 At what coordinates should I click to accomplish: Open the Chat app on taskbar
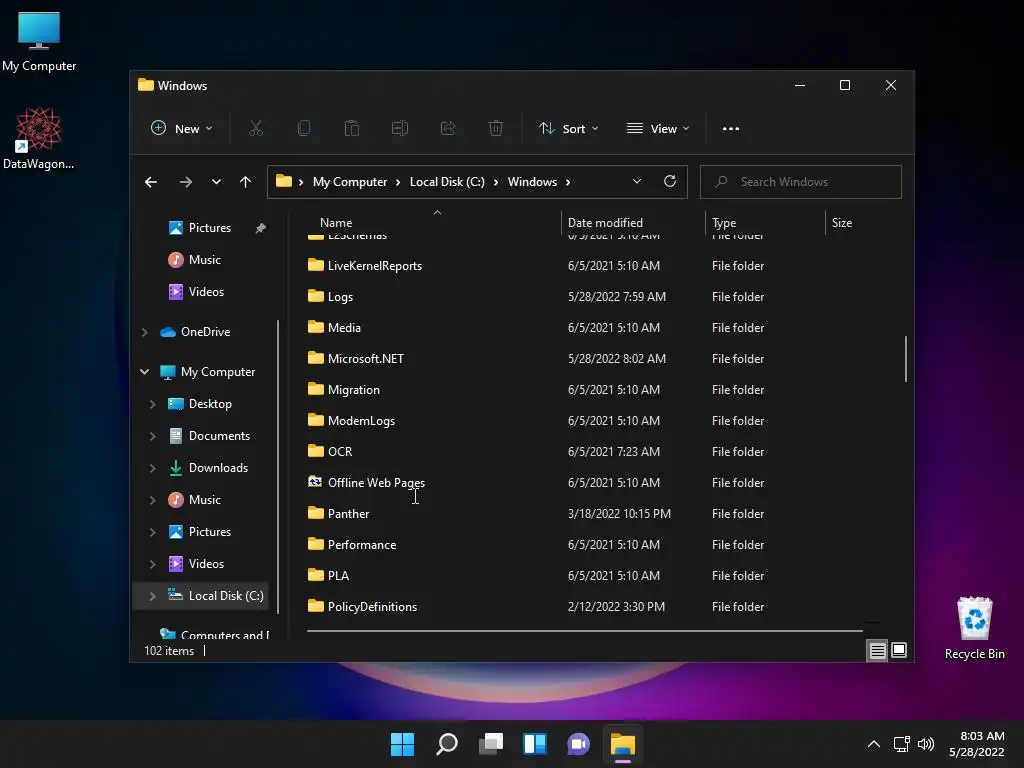pos(579,744)
